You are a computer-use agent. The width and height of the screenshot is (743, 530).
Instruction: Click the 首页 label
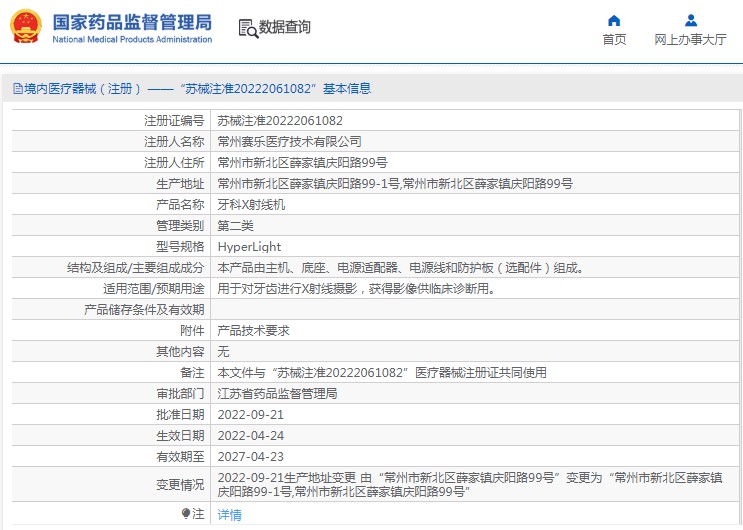614,39
